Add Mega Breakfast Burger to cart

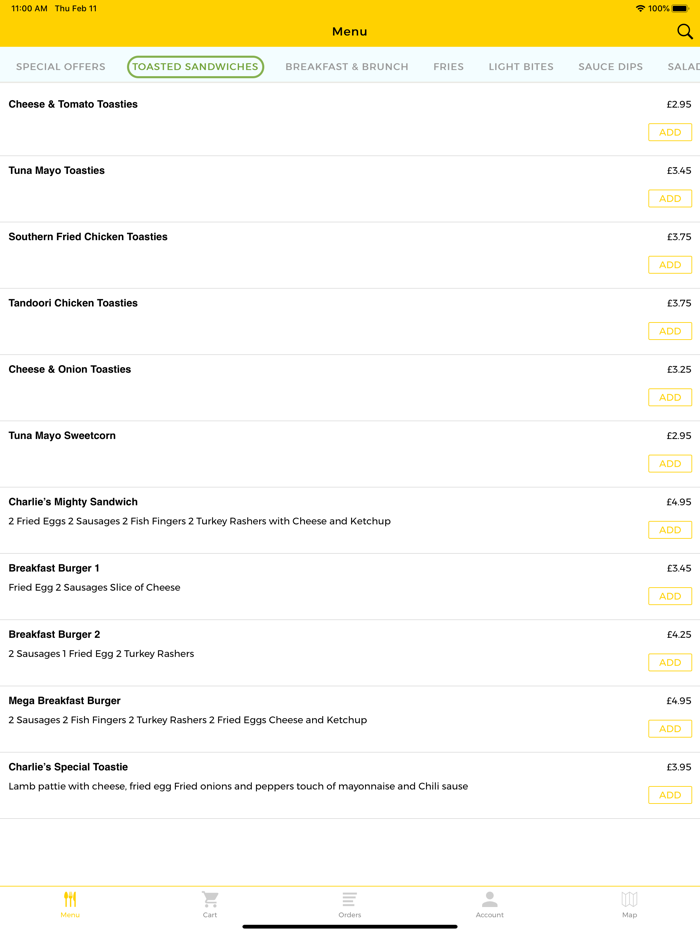pos(670,729)
